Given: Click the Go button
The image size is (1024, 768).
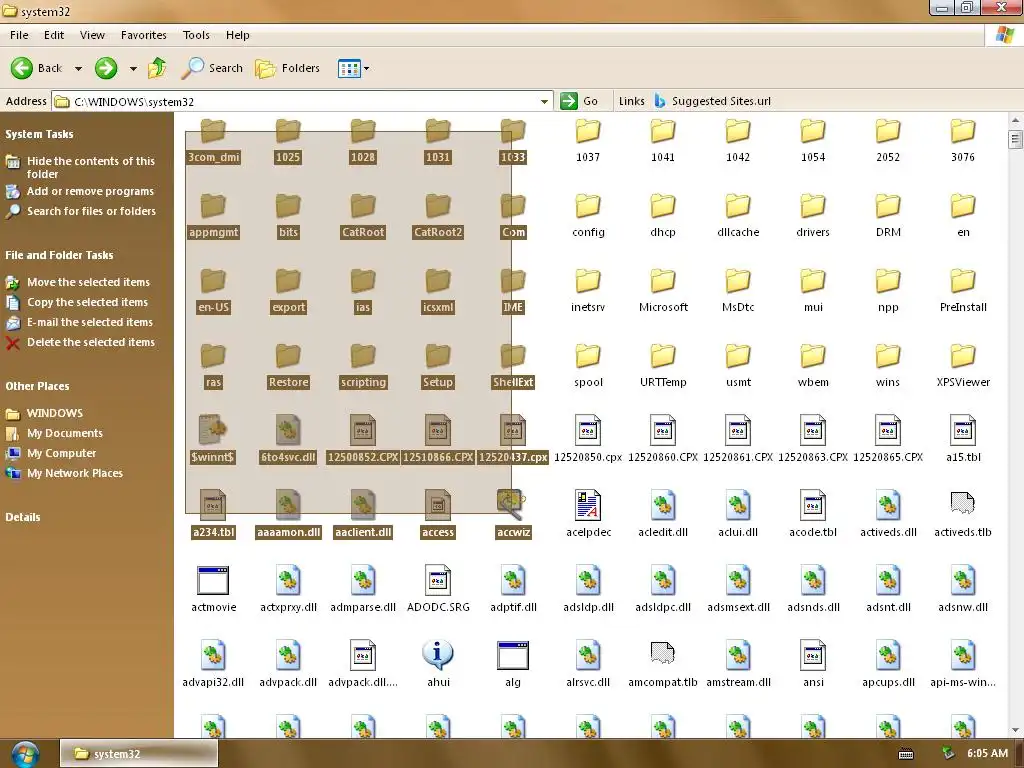Looking at the screenshot, I should click(x=579, y=101).
